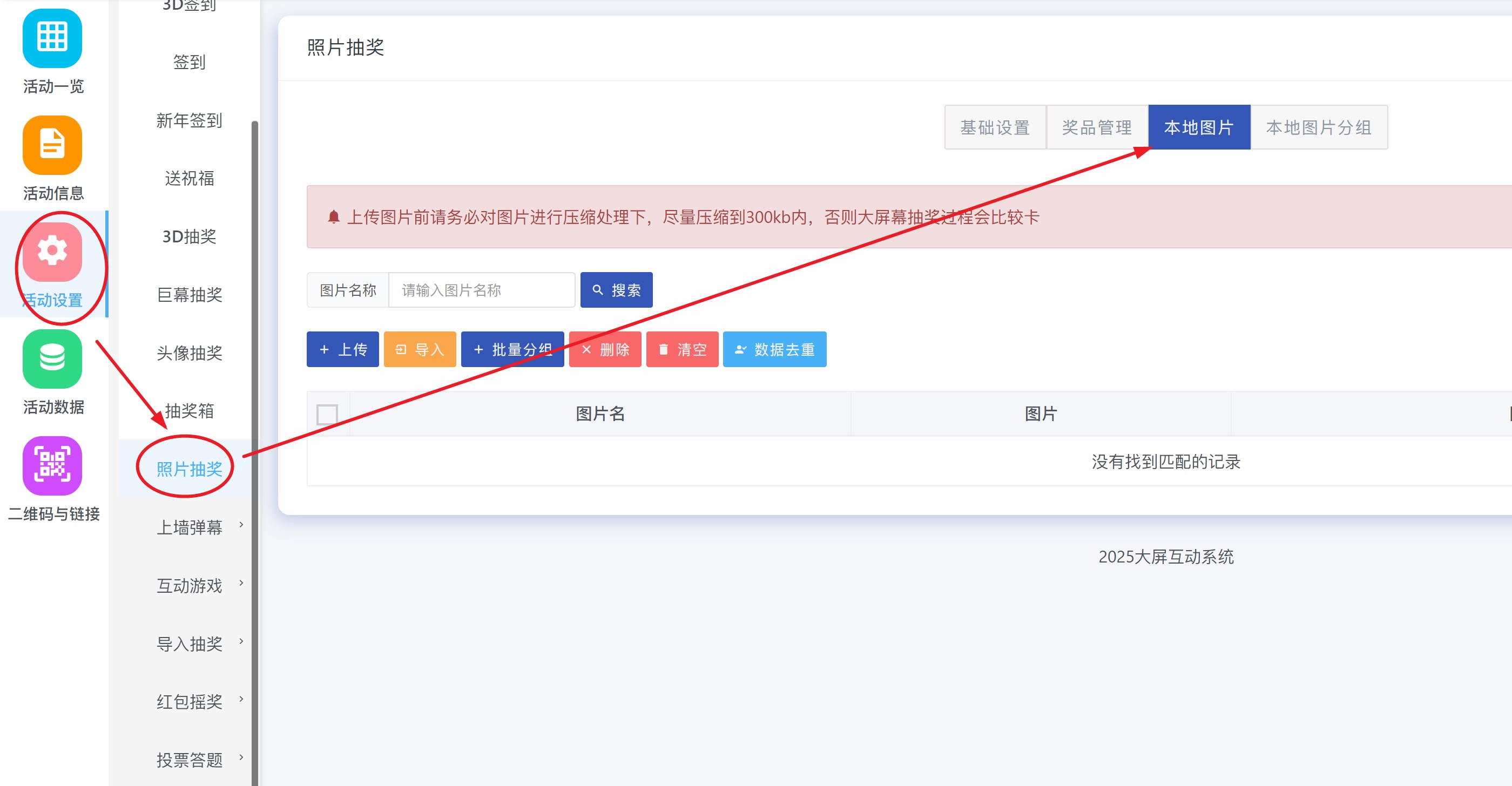Switch to the 基础设置 tab
1512x786 pixels.
995,127
